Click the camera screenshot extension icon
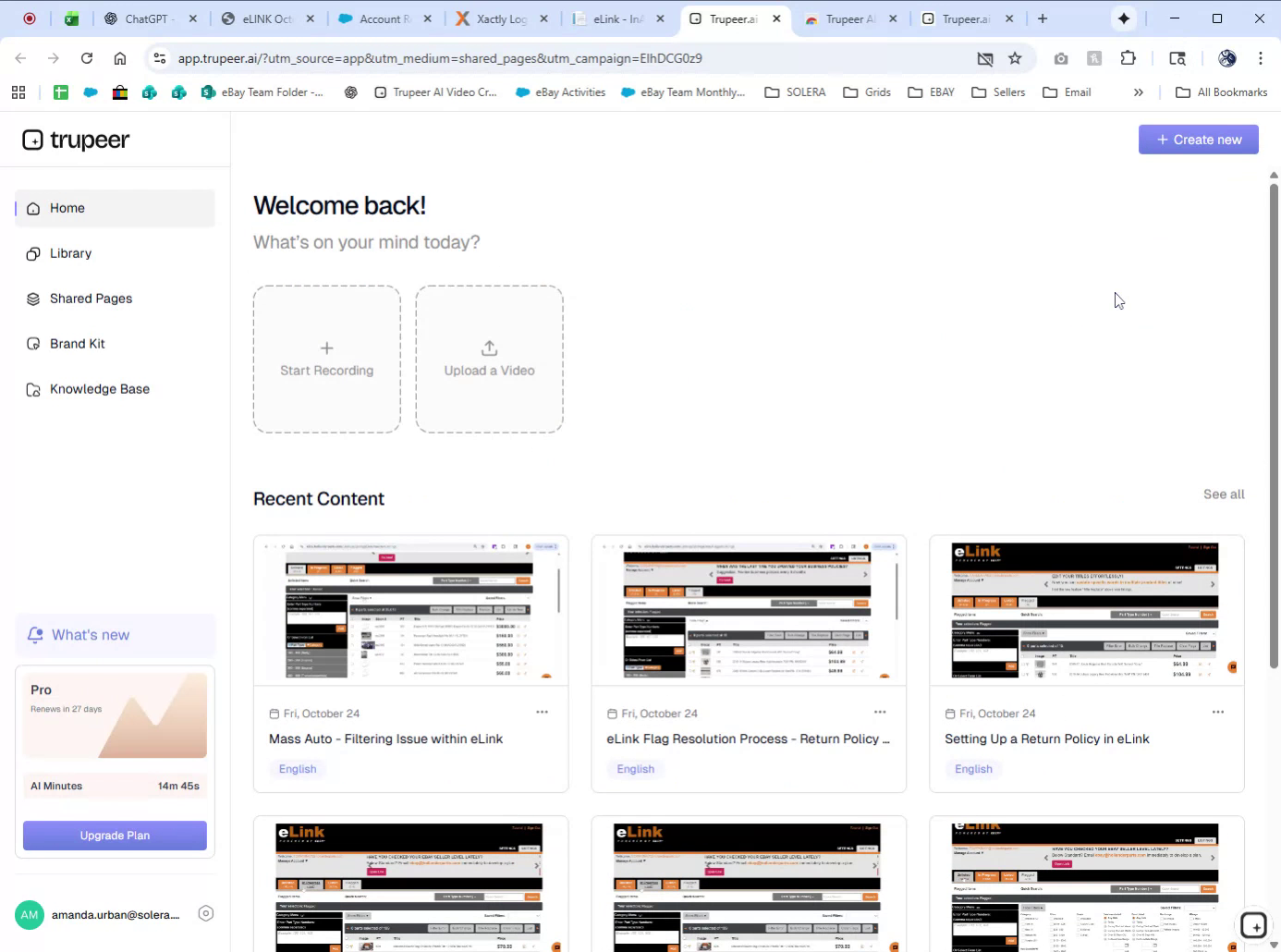1281x952 pixels. click(1061, 58)
